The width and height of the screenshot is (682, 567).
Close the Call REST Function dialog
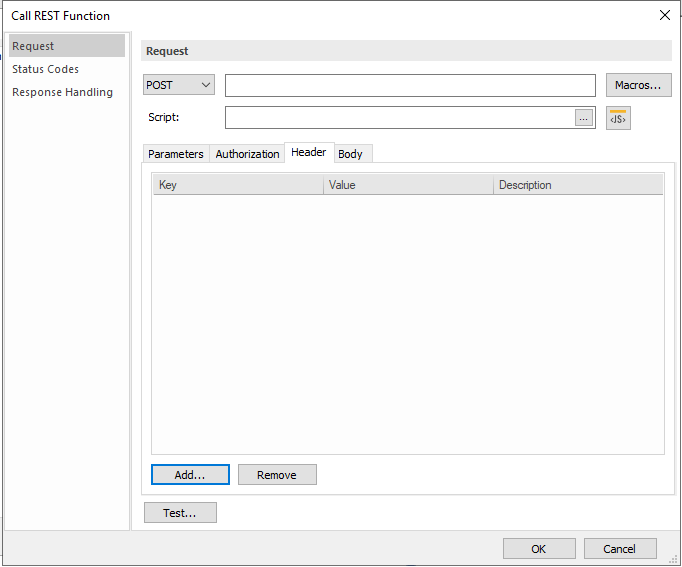665,15
